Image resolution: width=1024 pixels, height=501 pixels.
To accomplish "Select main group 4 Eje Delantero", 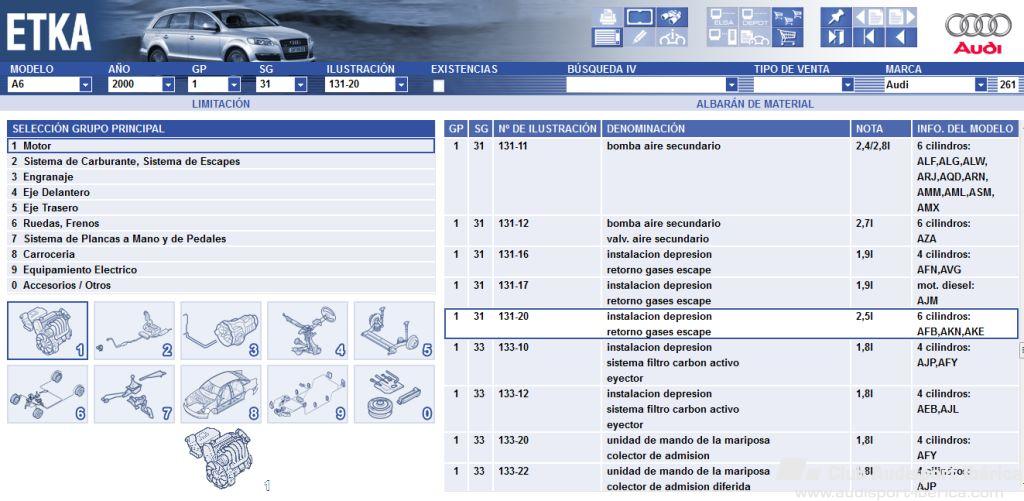I will tap(221, 193).
